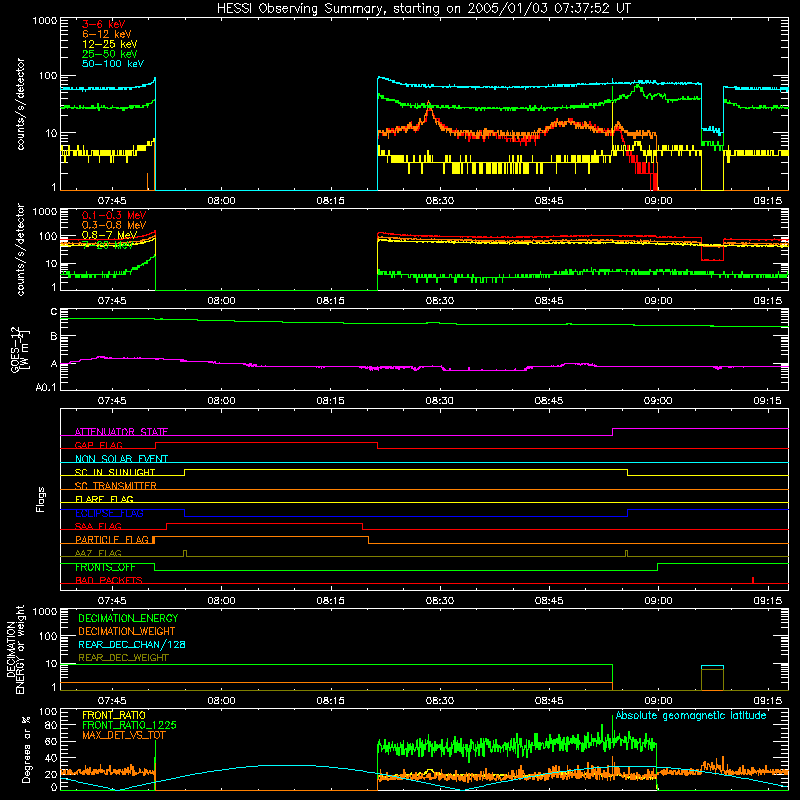
Task: Select the '6-12 keV' legend label
Action: tap(106, 34)
